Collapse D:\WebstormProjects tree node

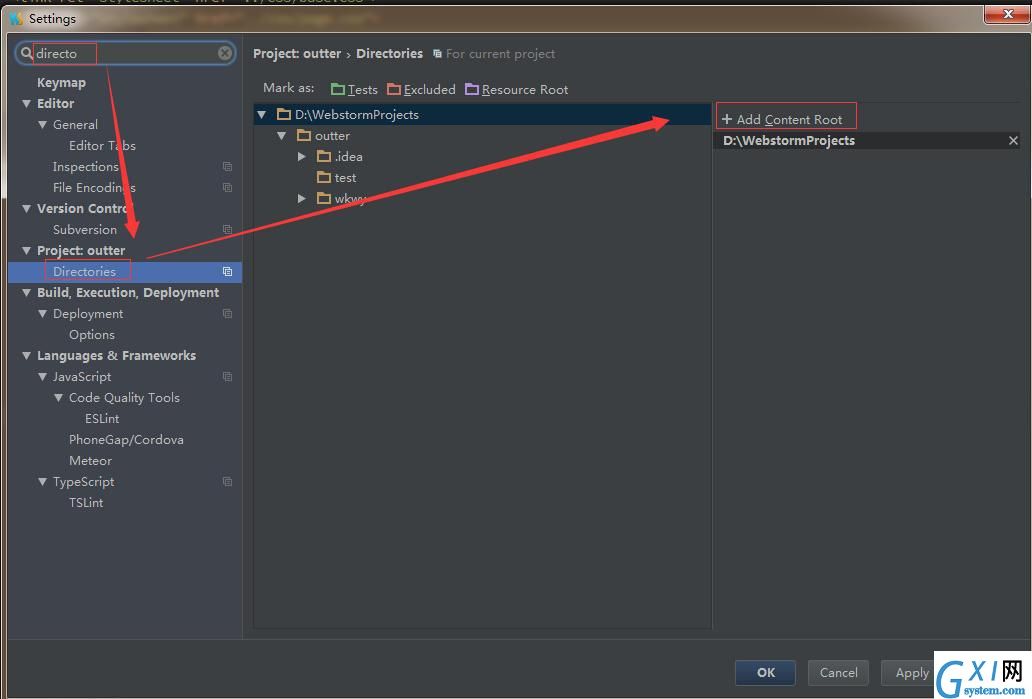coord(261,115)
